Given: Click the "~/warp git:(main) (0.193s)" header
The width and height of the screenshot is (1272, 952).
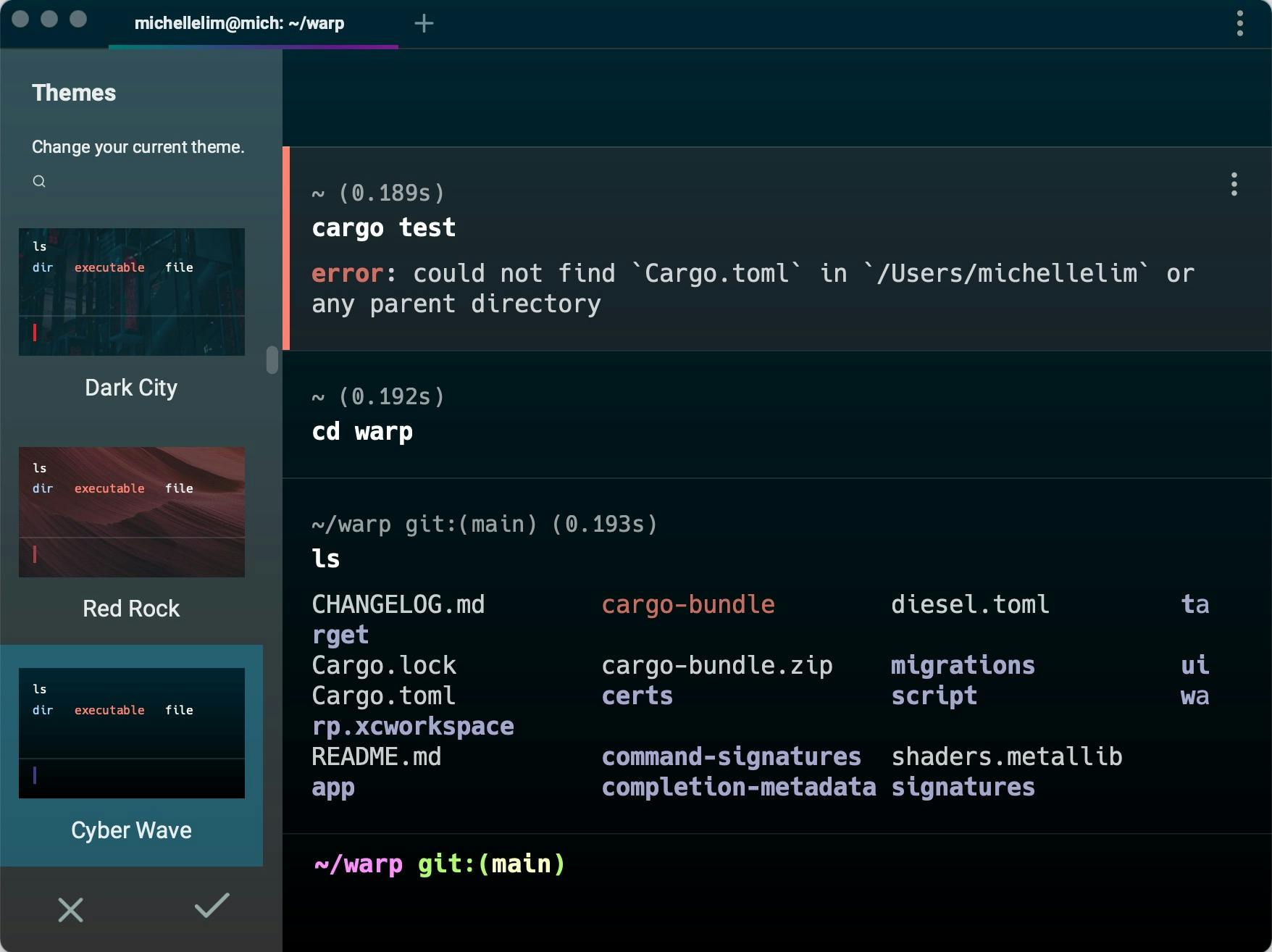Looking at the screenshot, I should click(485, 524).
